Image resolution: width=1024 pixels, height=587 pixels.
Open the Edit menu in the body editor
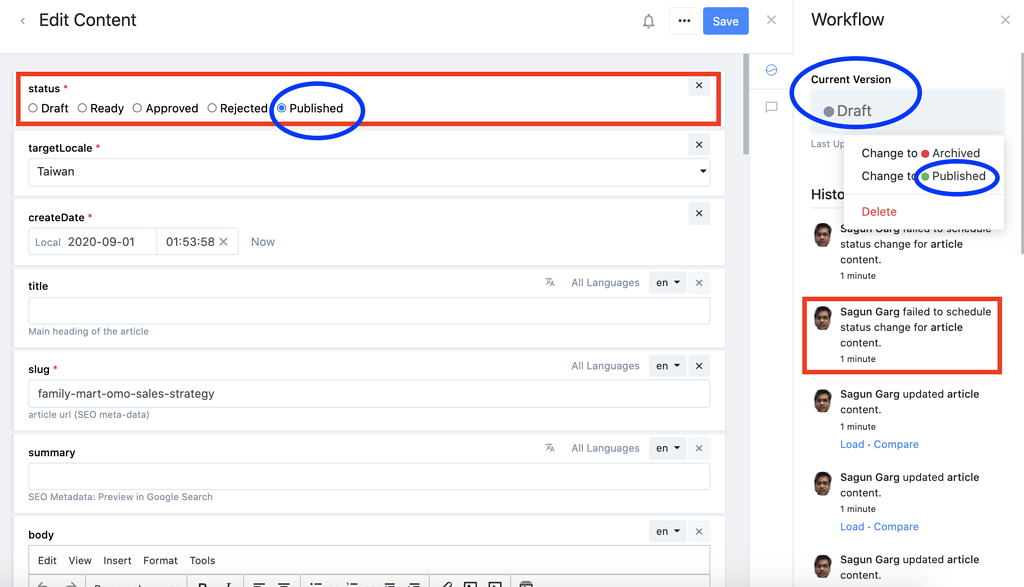46,560
